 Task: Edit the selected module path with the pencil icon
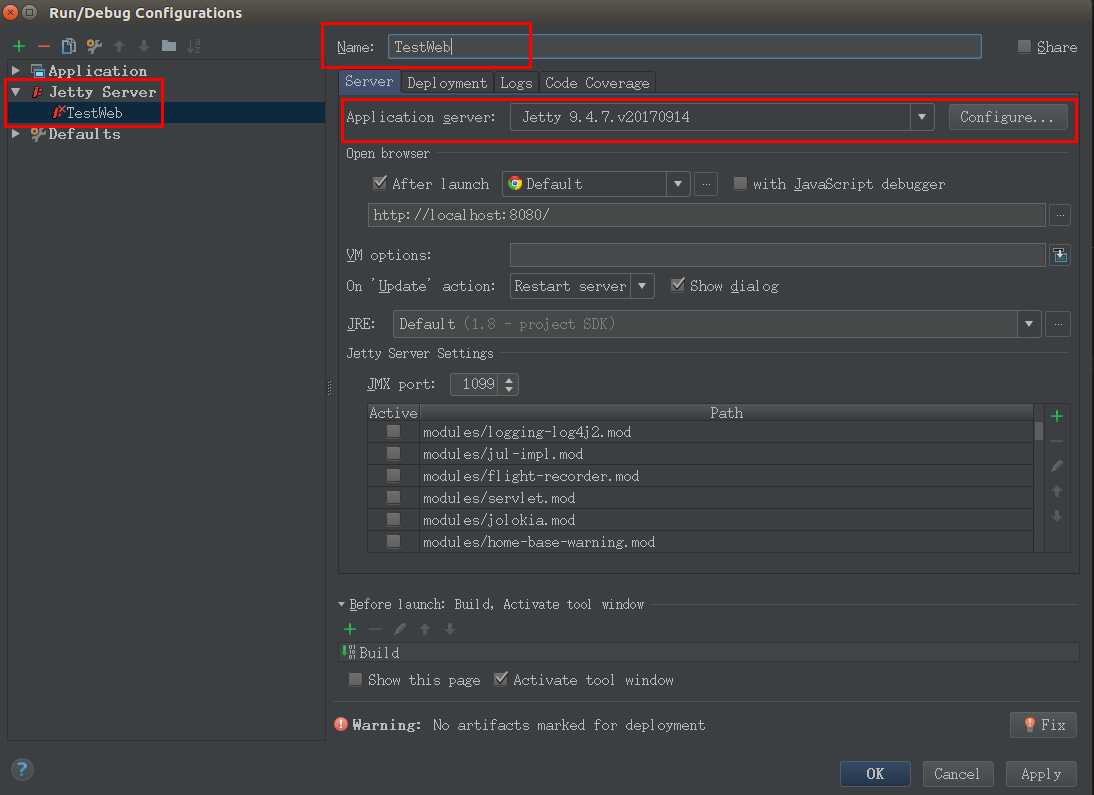pyautogui.click(x=1057, y=466)
